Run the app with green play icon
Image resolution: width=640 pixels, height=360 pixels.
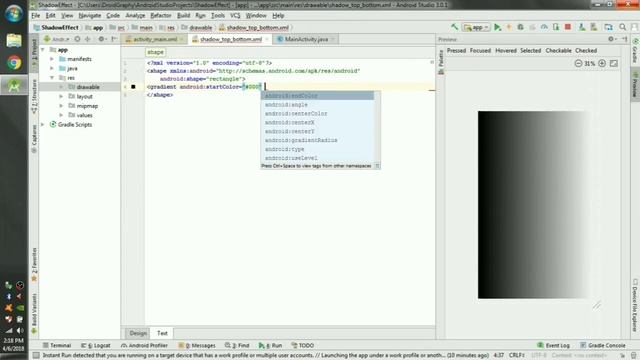497,27
